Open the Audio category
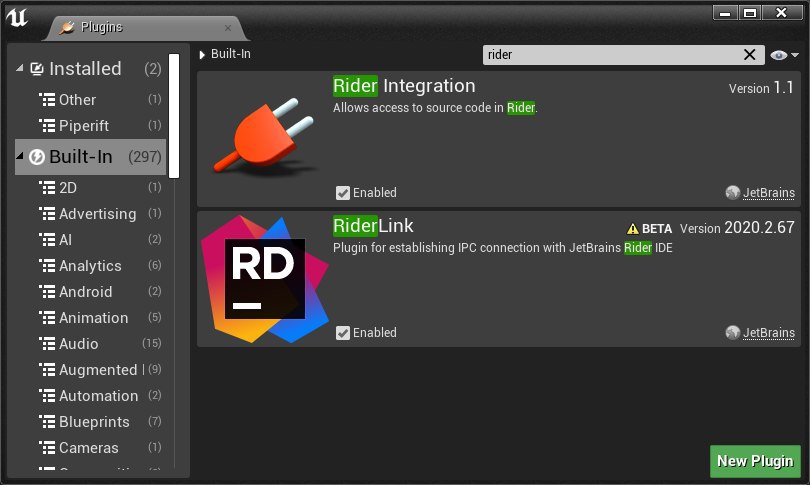Screen dimensions: 810x485 click(90, 343)
